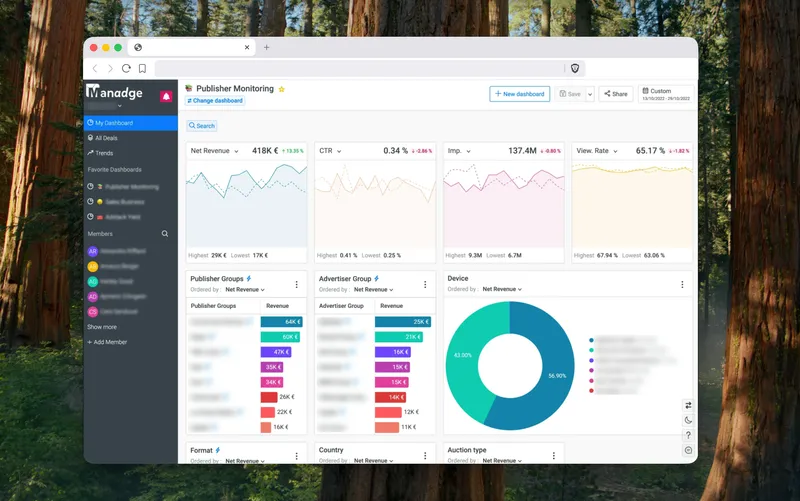
Task: Open Auction type widget three-dot menu
Action: pyautogui.click(x=554, y=456)
